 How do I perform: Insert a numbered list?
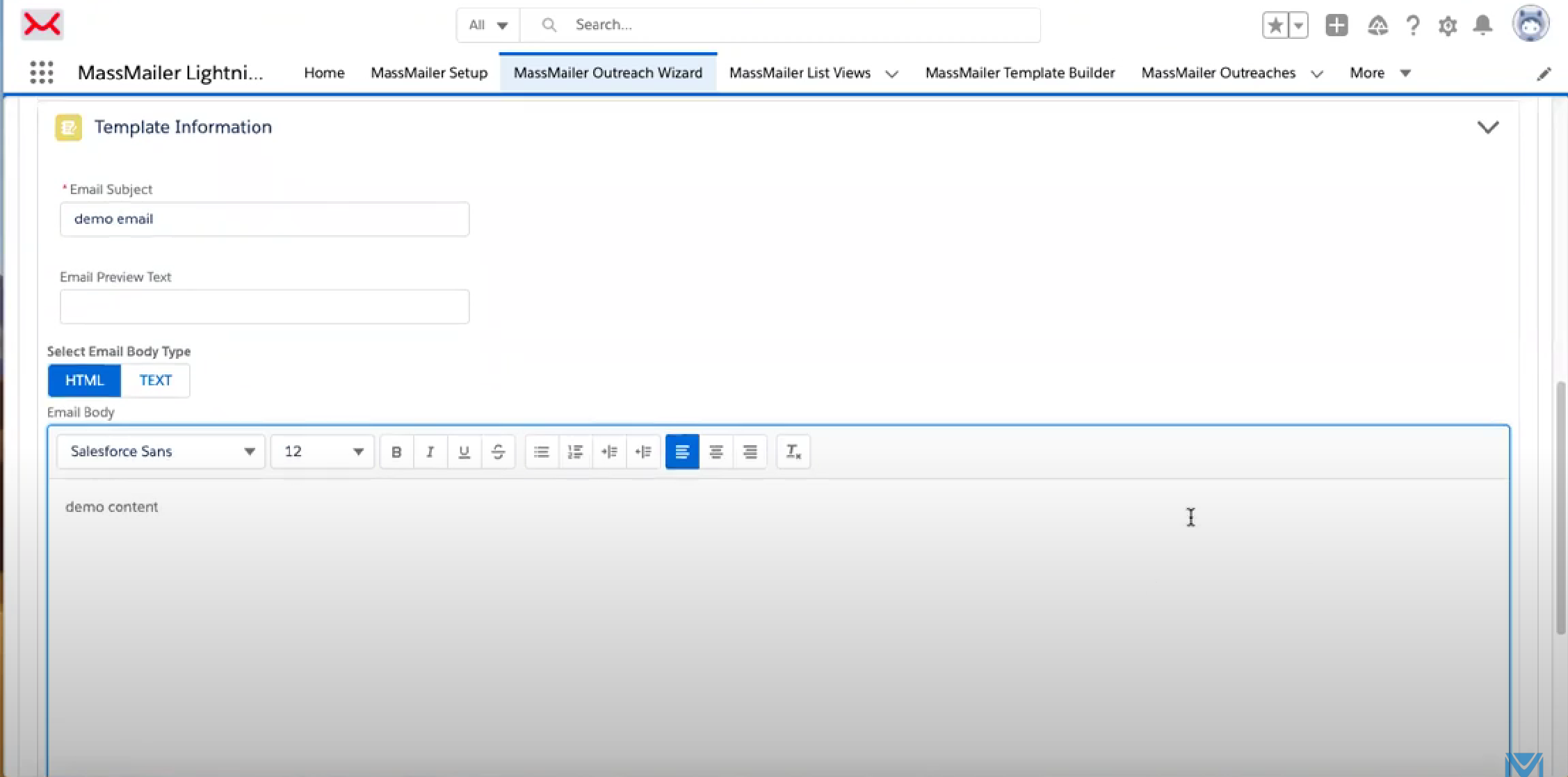[x=575, y=451]
